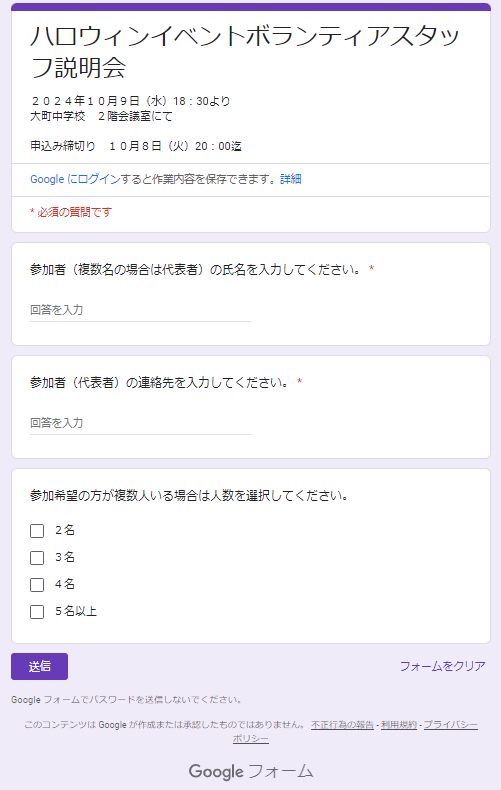The image size is (501, 790).
Task: Tick the 4名 option
Action: [x=37, y=584]
